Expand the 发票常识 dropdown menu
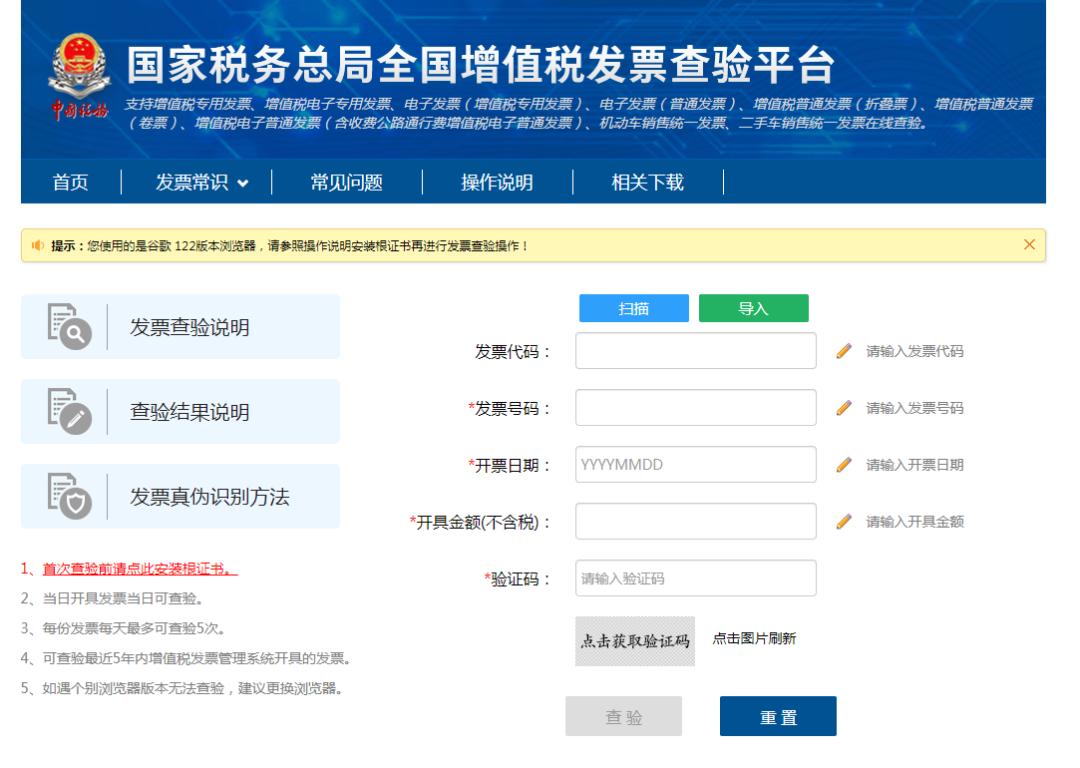 pos(201,182)
